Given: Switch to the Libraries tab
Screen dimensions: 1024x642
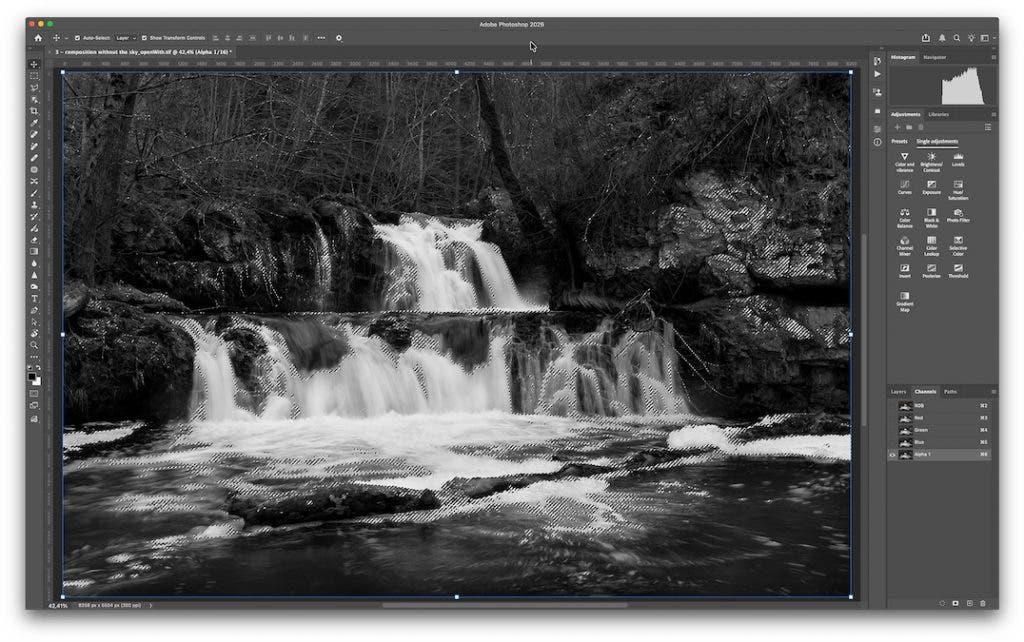Looking at the screenshot, I should [938, 114].
